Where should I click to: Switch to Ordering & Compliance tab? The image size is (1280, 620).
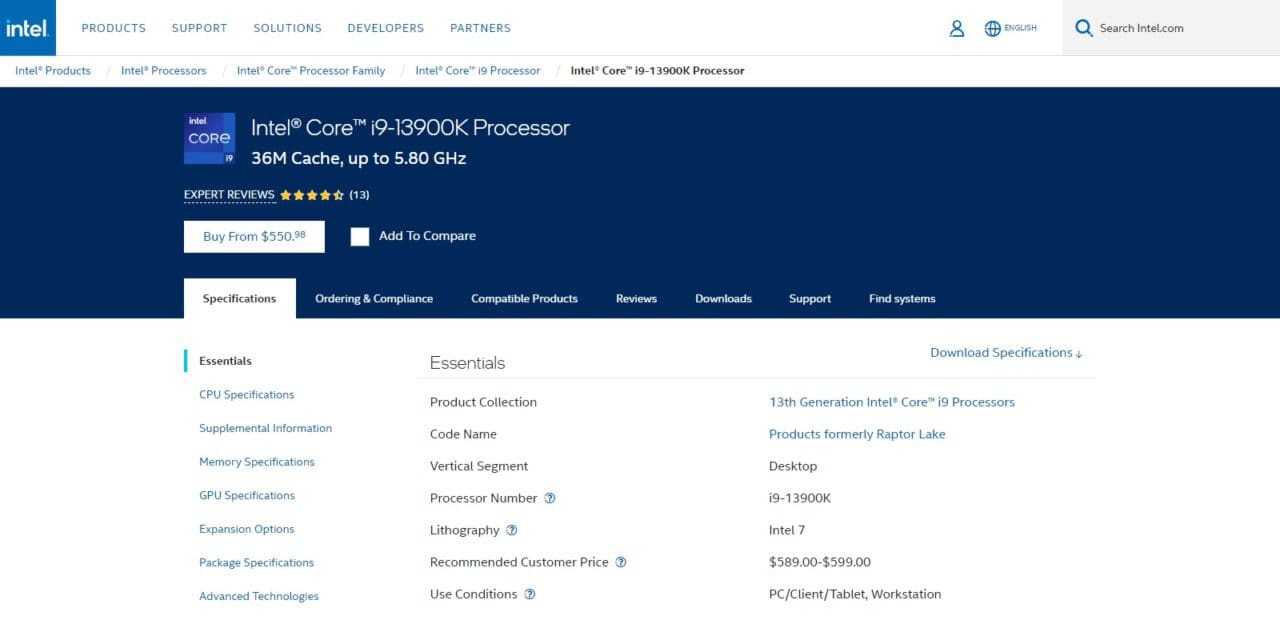click(x=374, y=299)
